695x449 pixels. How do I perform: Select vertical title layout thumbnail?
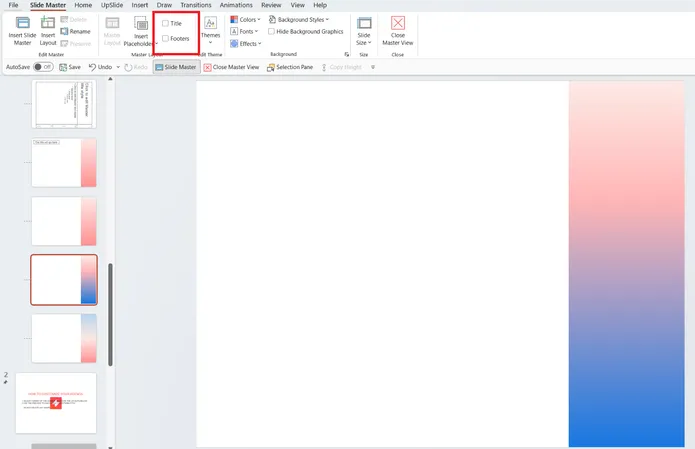coord(64,104)
